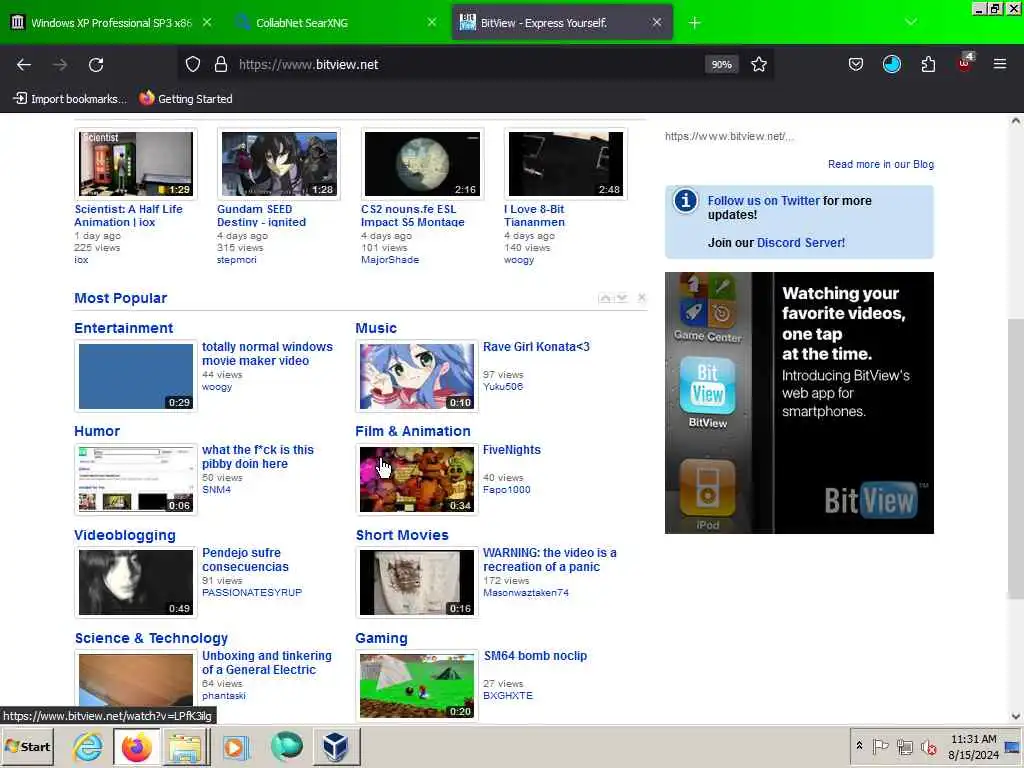Image resolution: width=1024 pixels, height=768 pixels.
Task: Play the FiveNights video thumbnail
Action: click(417, 479)
